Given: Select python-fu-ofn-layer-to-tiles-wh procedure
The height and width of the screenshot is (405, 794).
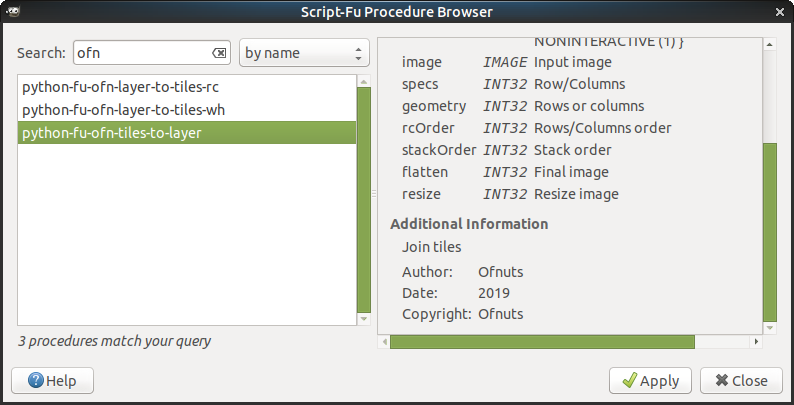Looking at the screenshot, I should [x=122, y=109].
